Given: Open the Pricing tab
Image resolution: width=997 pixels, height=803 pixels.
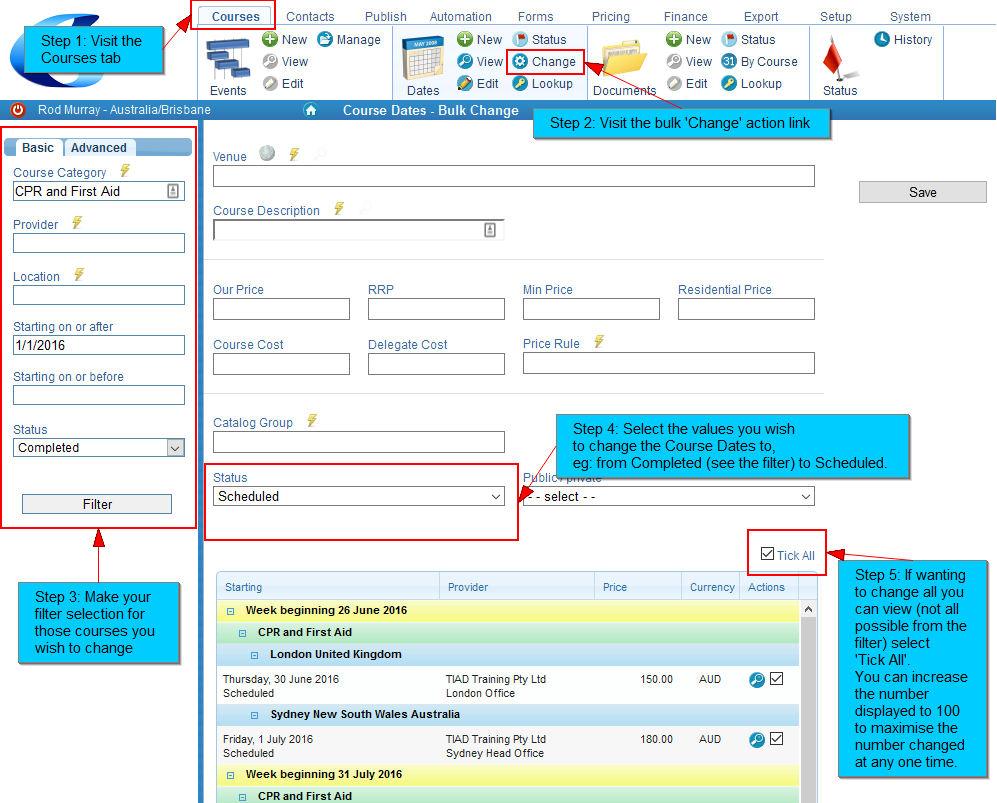Looking at the screenshot, I should tap(611, 17).
